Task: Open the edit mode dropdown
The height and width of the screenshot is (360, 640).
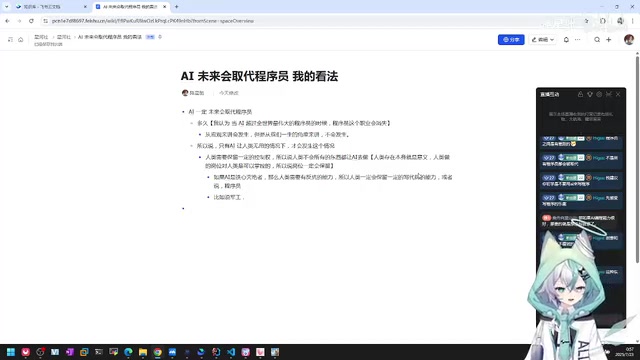Action: pyautogui.click(x=542, y=40)
